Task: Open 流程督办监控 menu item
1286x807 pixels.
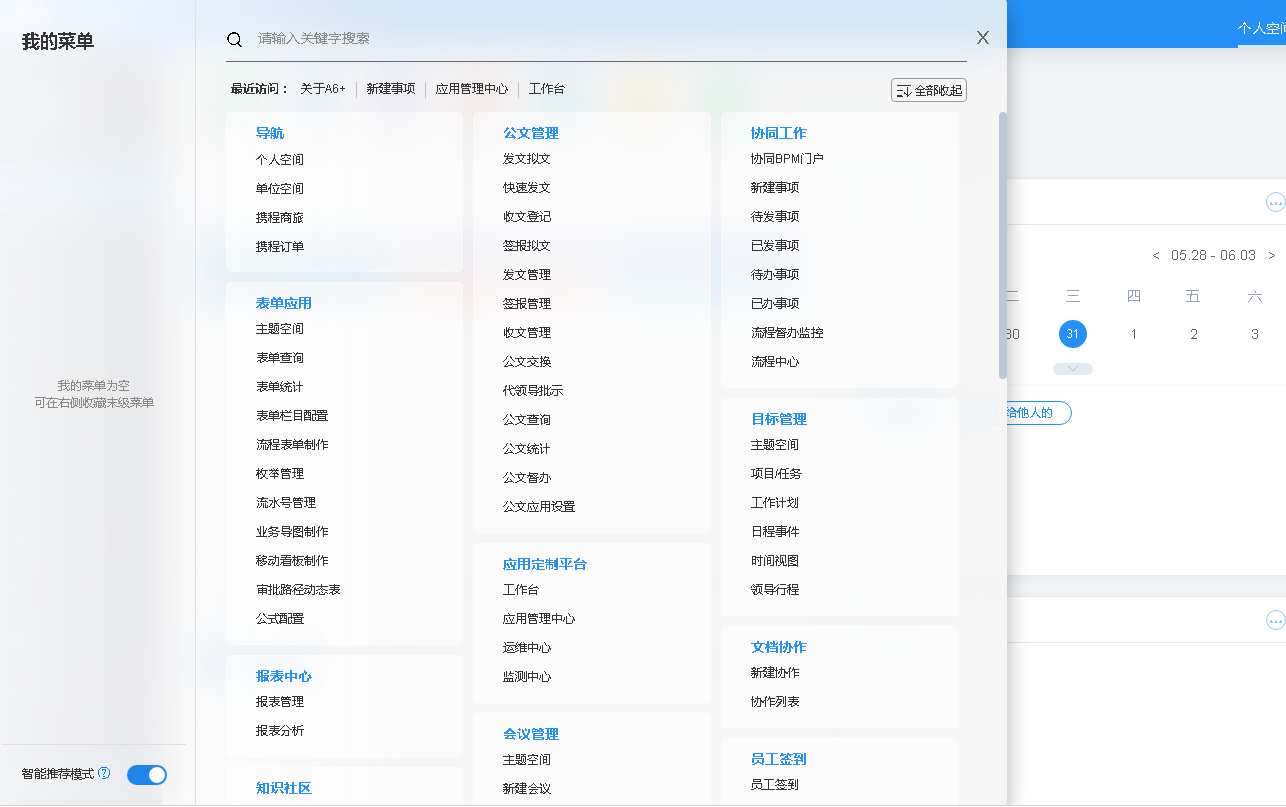Action: point(787,333)
